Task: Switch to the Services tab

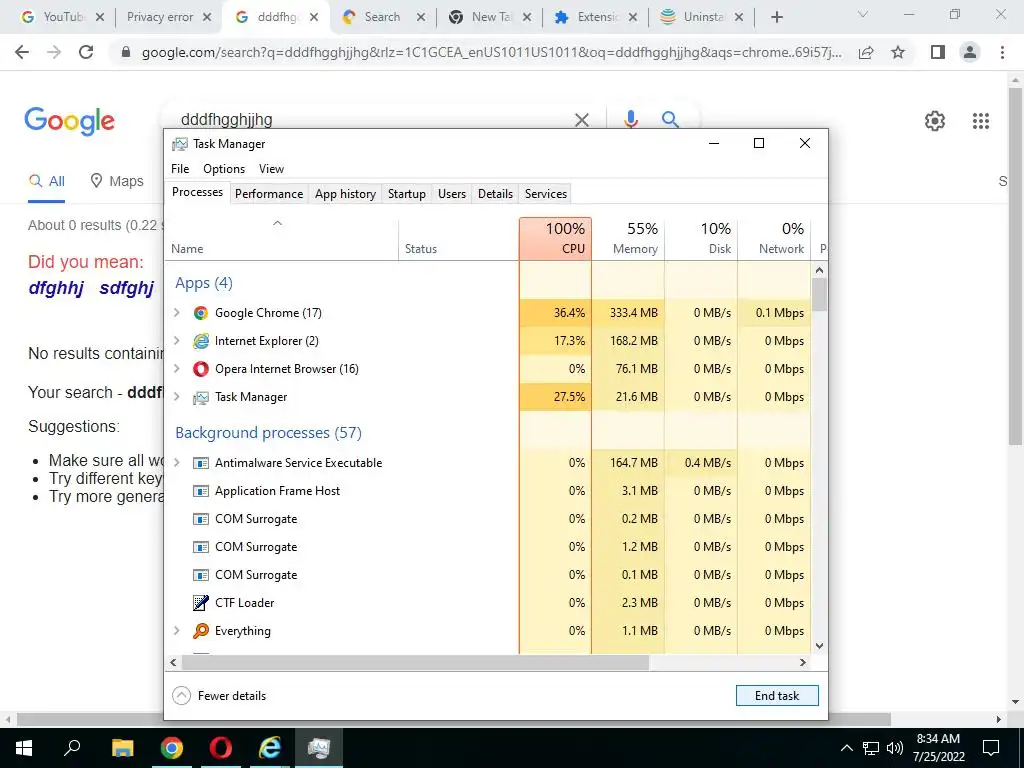Action: coord(546,194)
